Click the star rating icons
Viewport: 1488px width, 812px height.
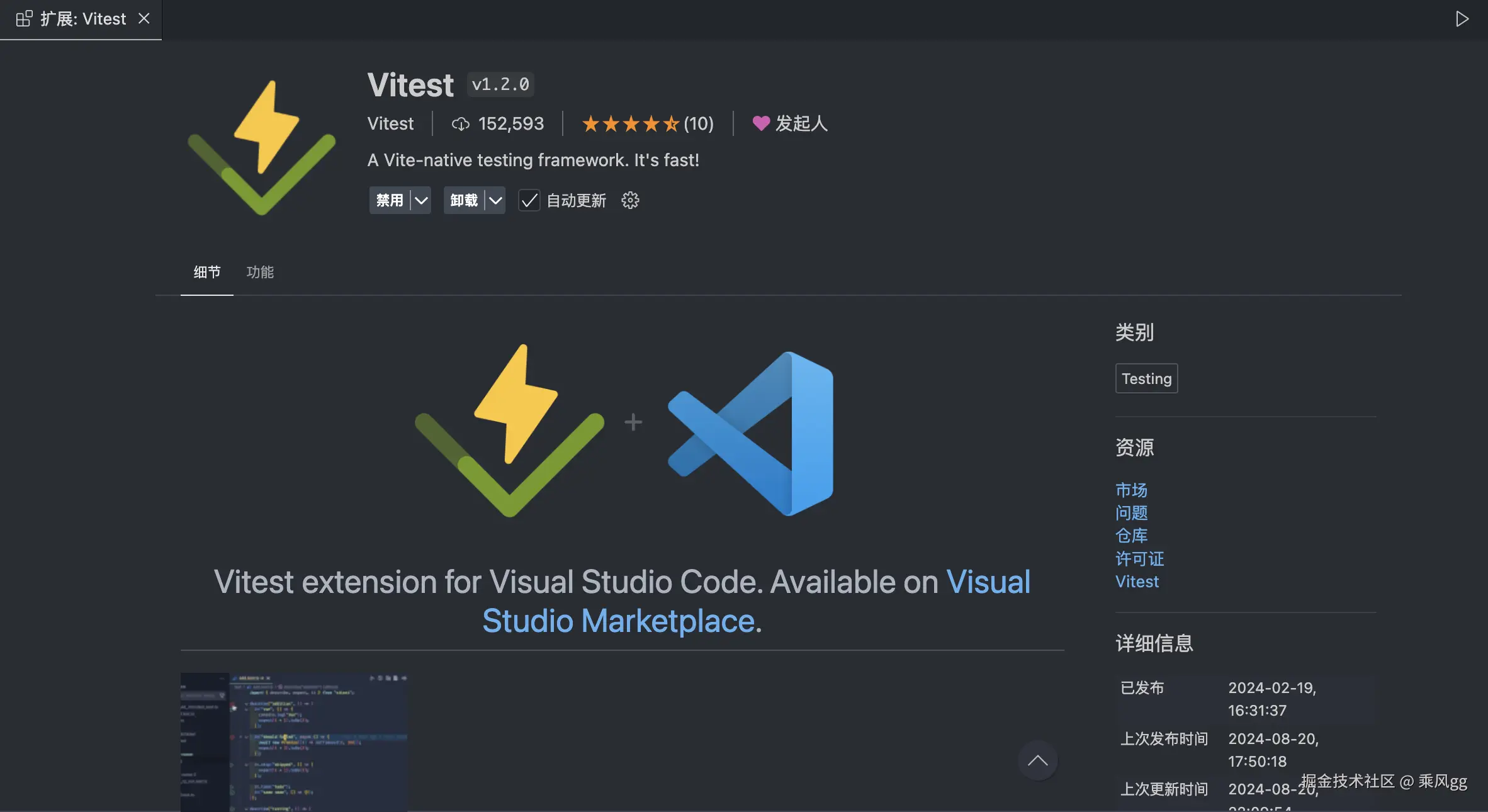pos(630,123)
